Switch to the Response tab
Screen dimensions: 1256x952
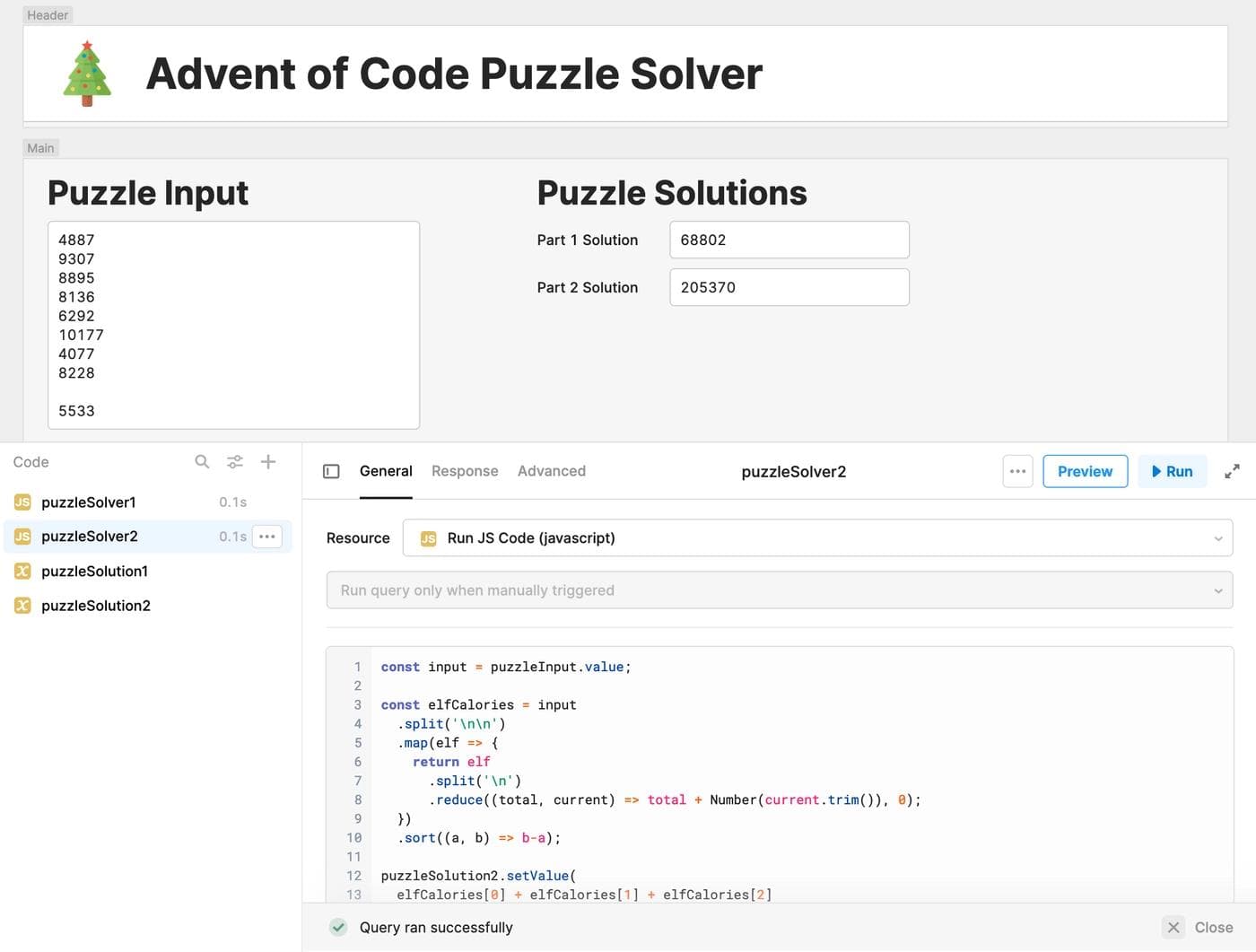[x=465, y=470]
